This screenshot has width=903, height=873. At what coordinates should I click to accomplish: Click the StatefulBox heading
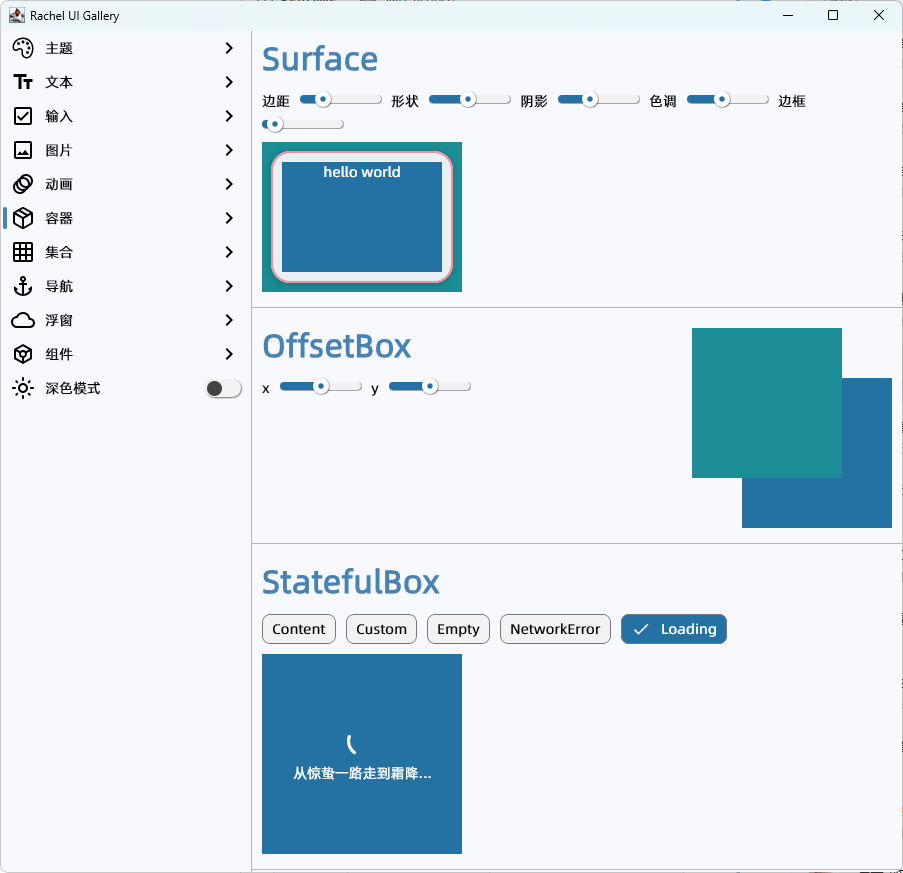[351, 582]
